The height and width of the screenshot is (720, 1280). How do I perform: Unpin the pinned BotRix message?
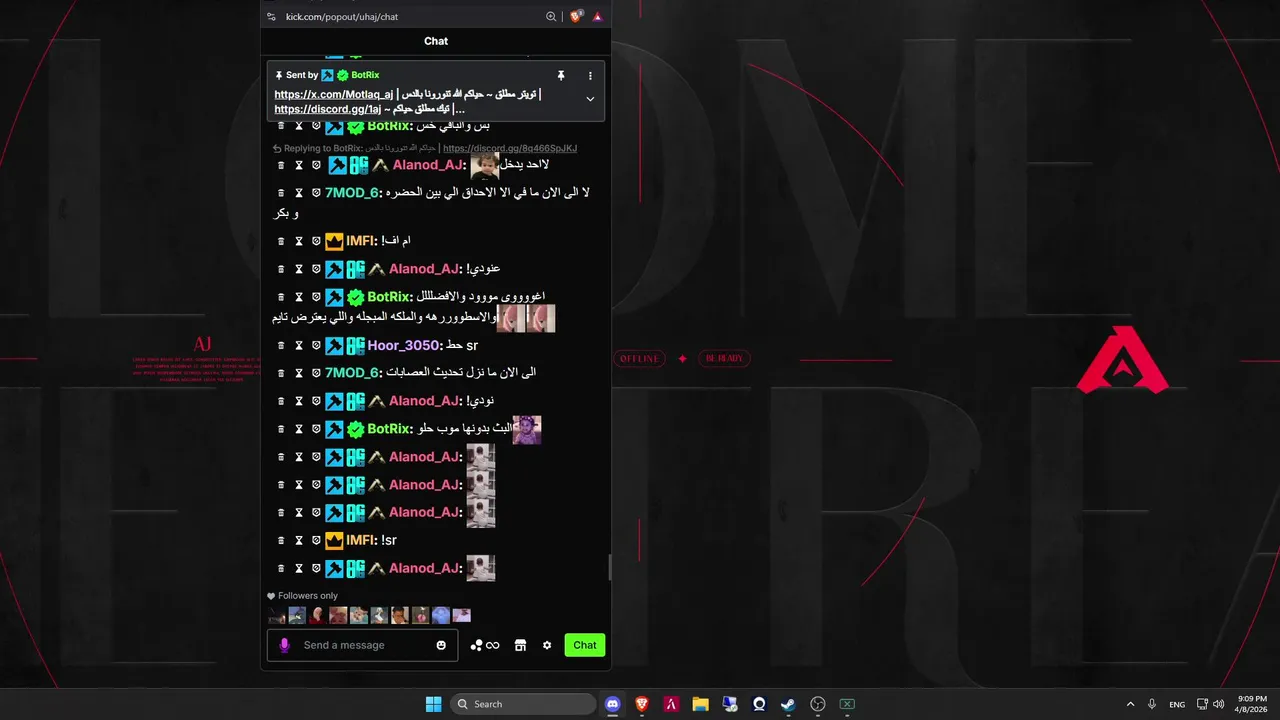[x=561, y=75]
